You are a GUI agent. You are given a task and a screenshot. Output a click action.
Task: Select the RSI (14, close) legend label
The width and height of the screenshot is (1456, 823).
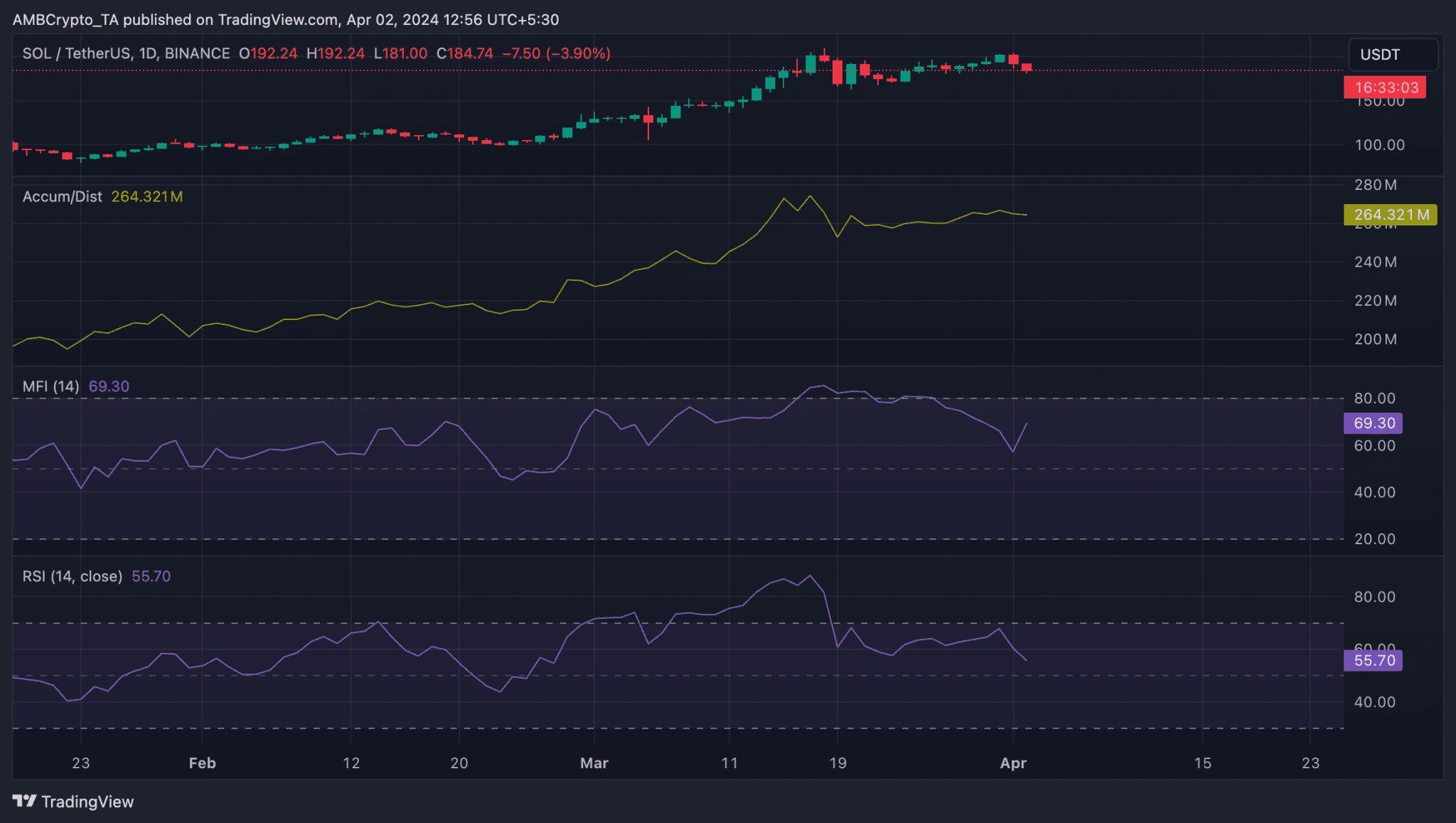[x=72, y=576]
